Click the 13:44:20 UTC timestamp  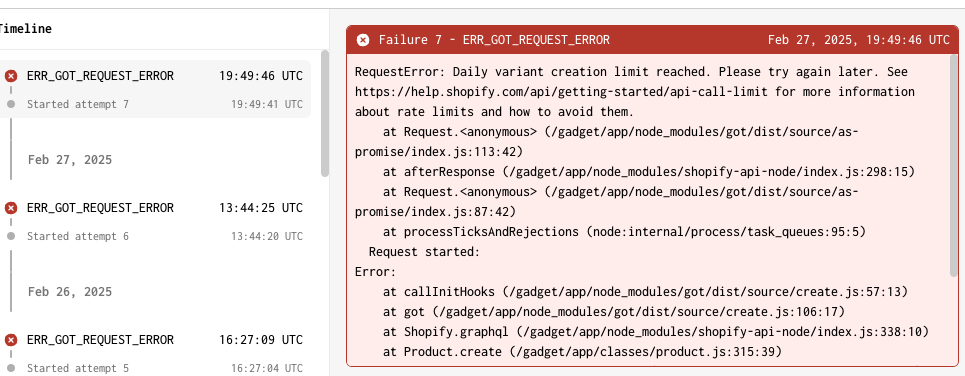[x=267, y=236]
